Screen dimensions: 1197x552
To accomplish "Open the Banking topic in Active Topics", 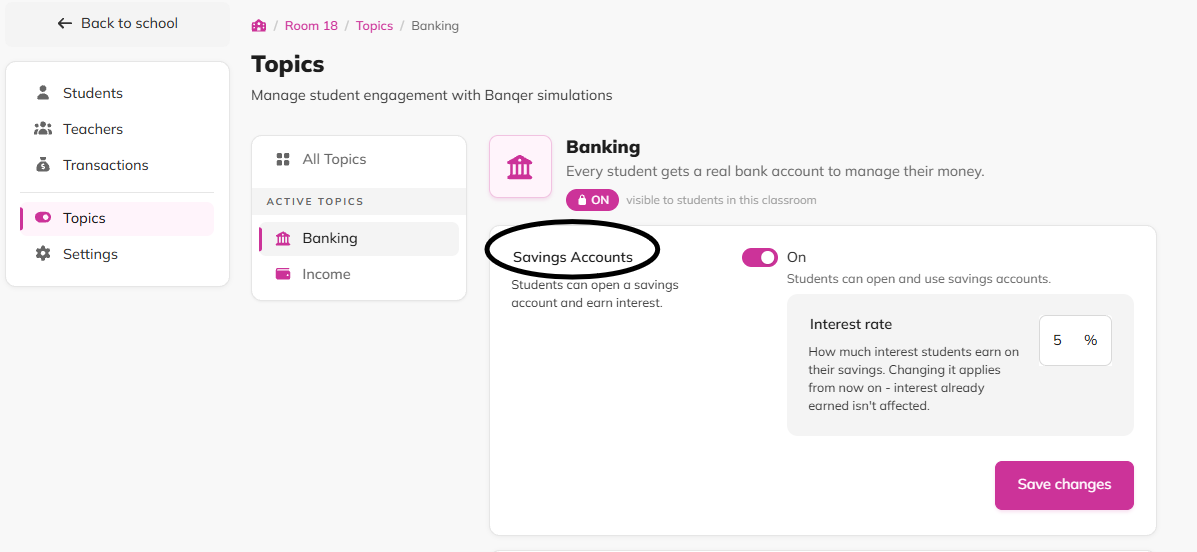I will click(x=359, y=238).
